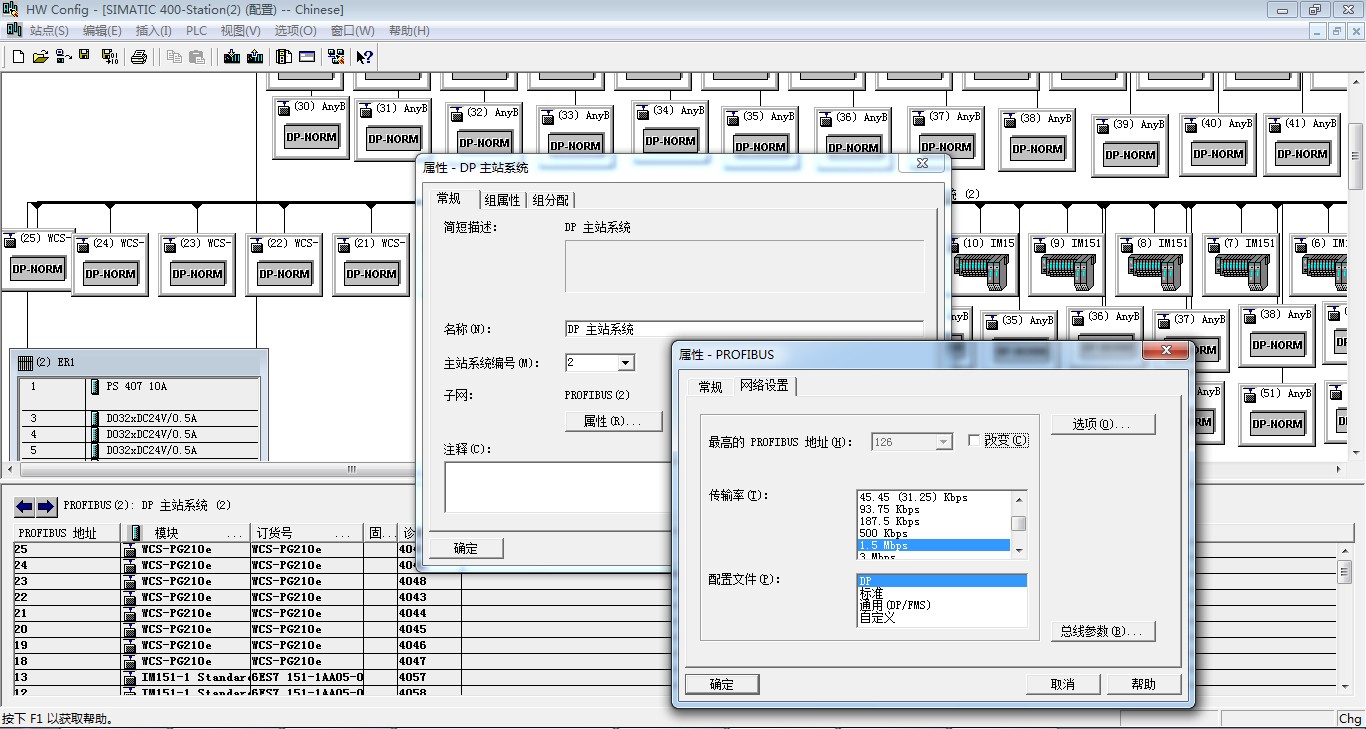The width and height of the screenshot is (1366, 729).
Task: Select the (30) AnyB DP-NORM slave icon
Action: point(311,128)
